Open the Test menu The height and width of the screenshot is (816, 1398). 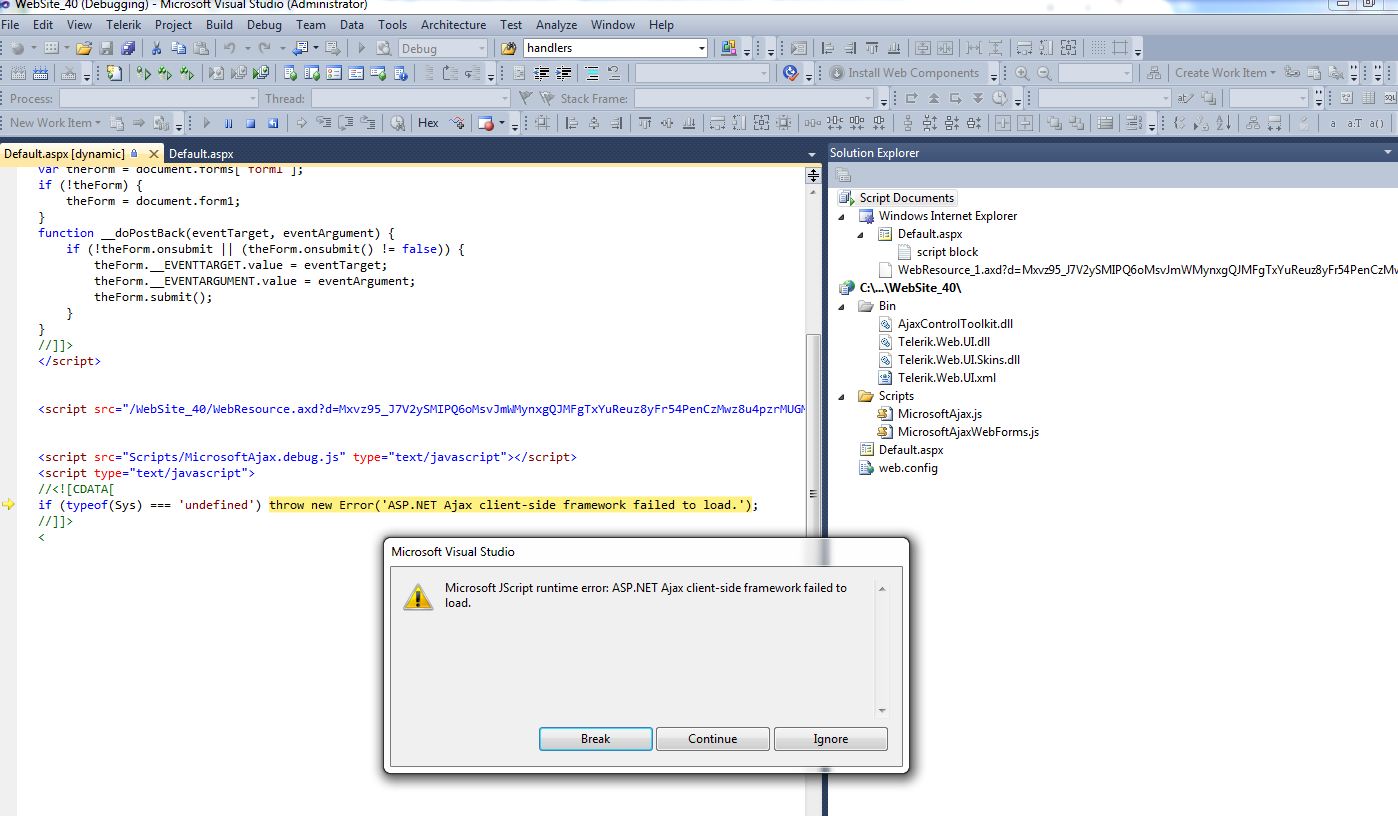pos(510,24)
